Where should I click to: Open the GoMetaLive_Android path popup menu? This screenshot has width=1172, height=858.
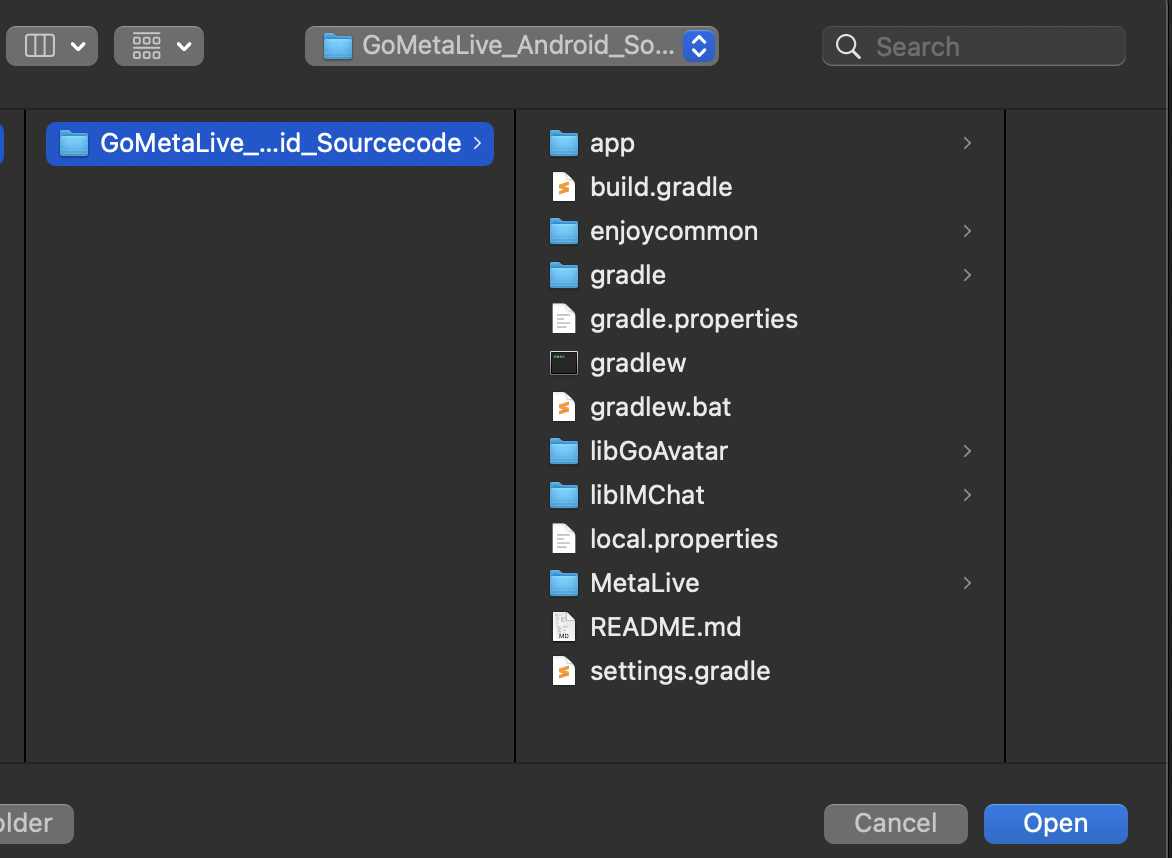[511, 46]
